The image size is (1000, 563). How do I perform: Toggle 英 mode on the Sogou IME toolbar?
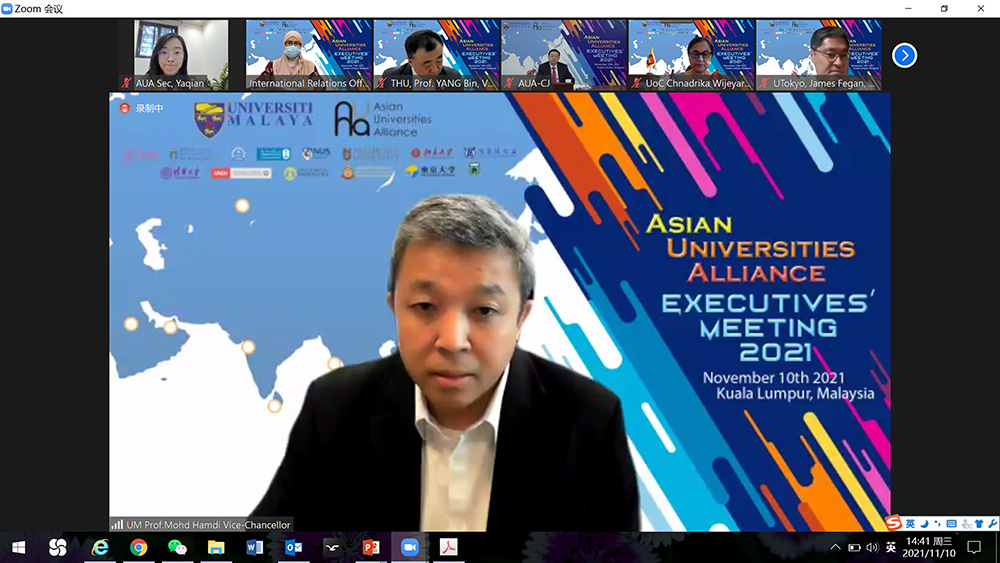click(910, 523)
